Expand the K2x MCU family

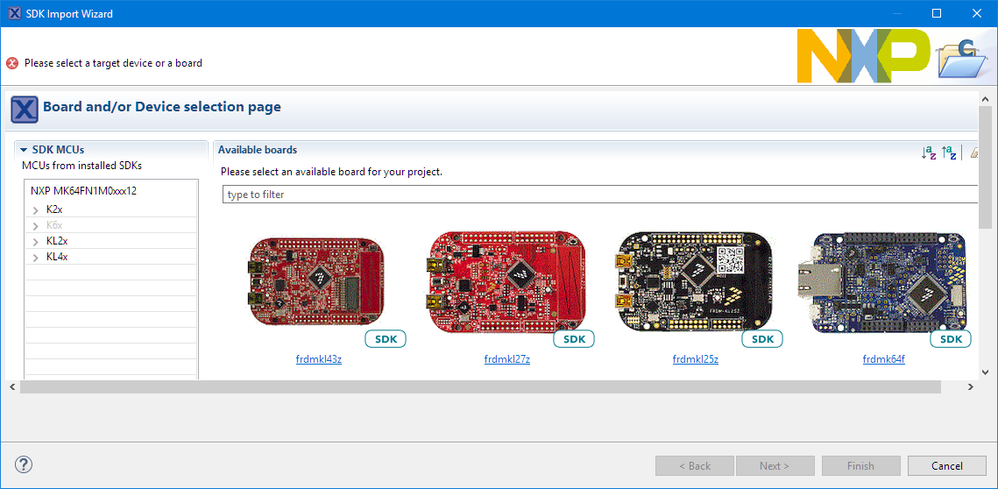[36, 209]
